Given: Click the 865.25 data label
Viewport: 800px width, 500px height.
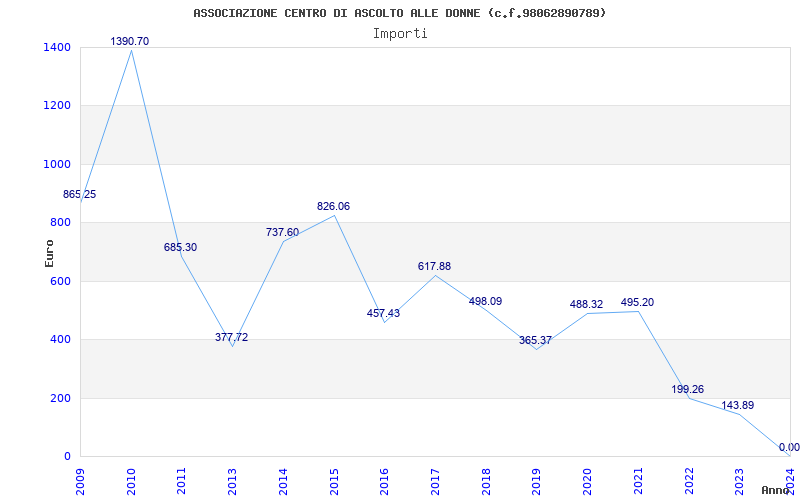Looking at the screenshot, I should (80, 194).
